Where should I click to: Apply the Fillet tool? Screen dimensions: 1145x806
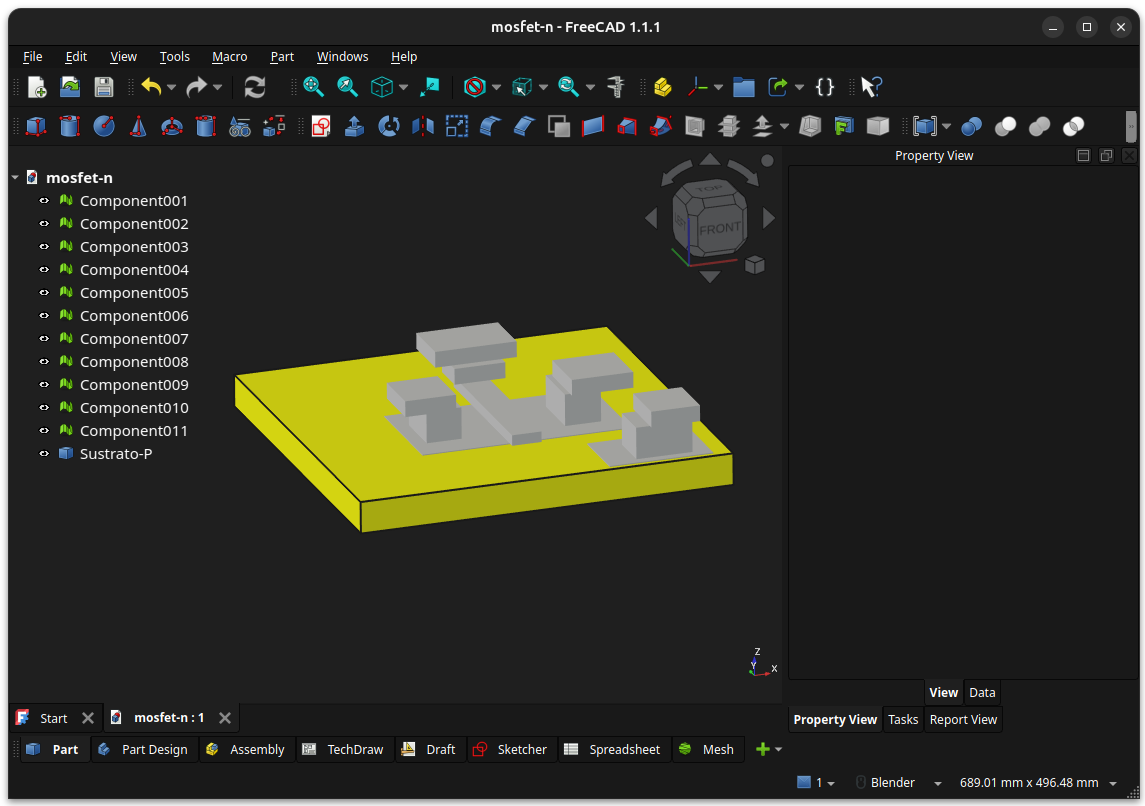490,126
